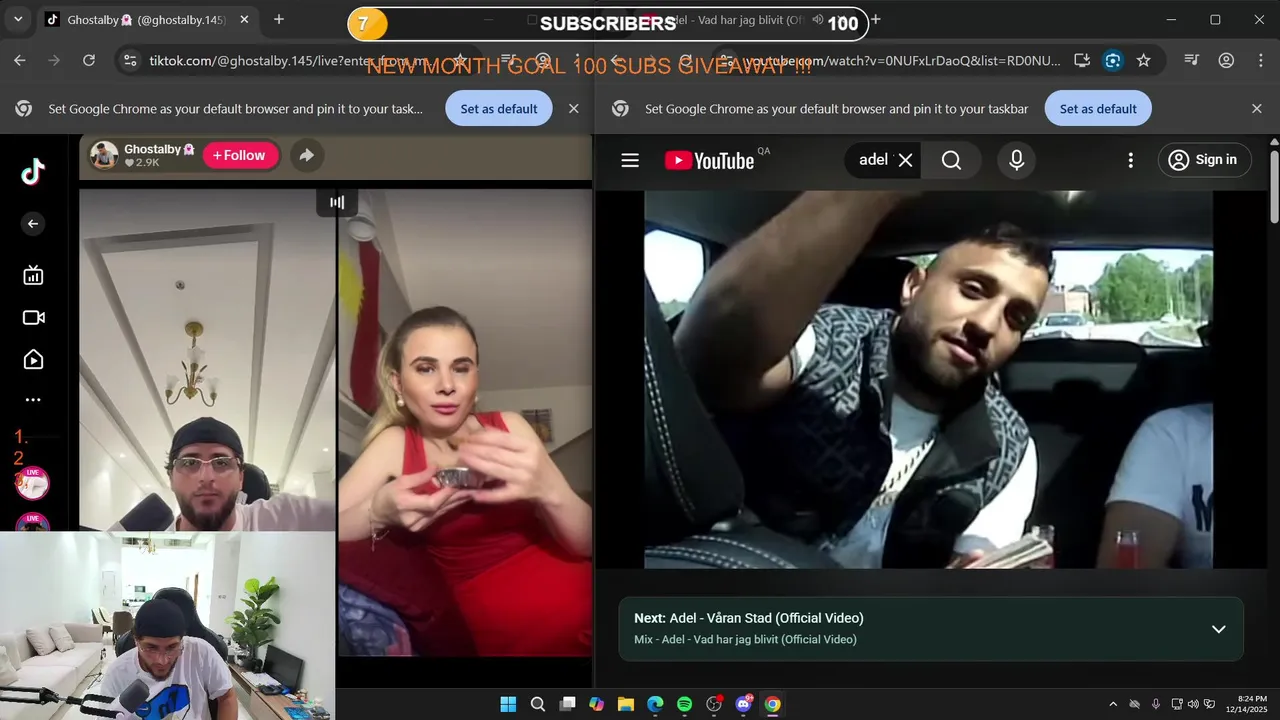1280x720 pixels.
Task: Click the TikTok logo icon
Action: tap(33, 172)
